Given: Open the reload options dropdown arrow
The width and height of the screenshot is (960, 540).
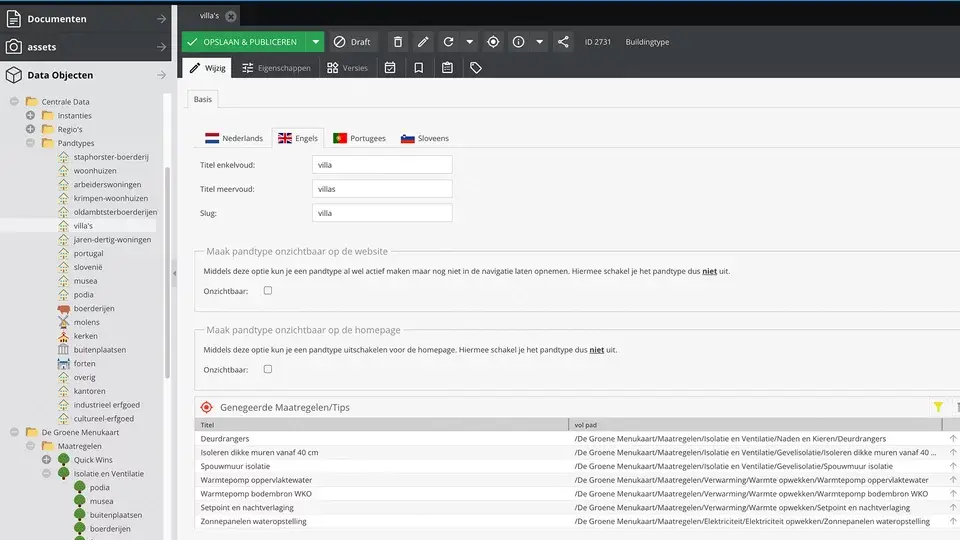Looking at the screenshot, I should click(x=470, y=42).
